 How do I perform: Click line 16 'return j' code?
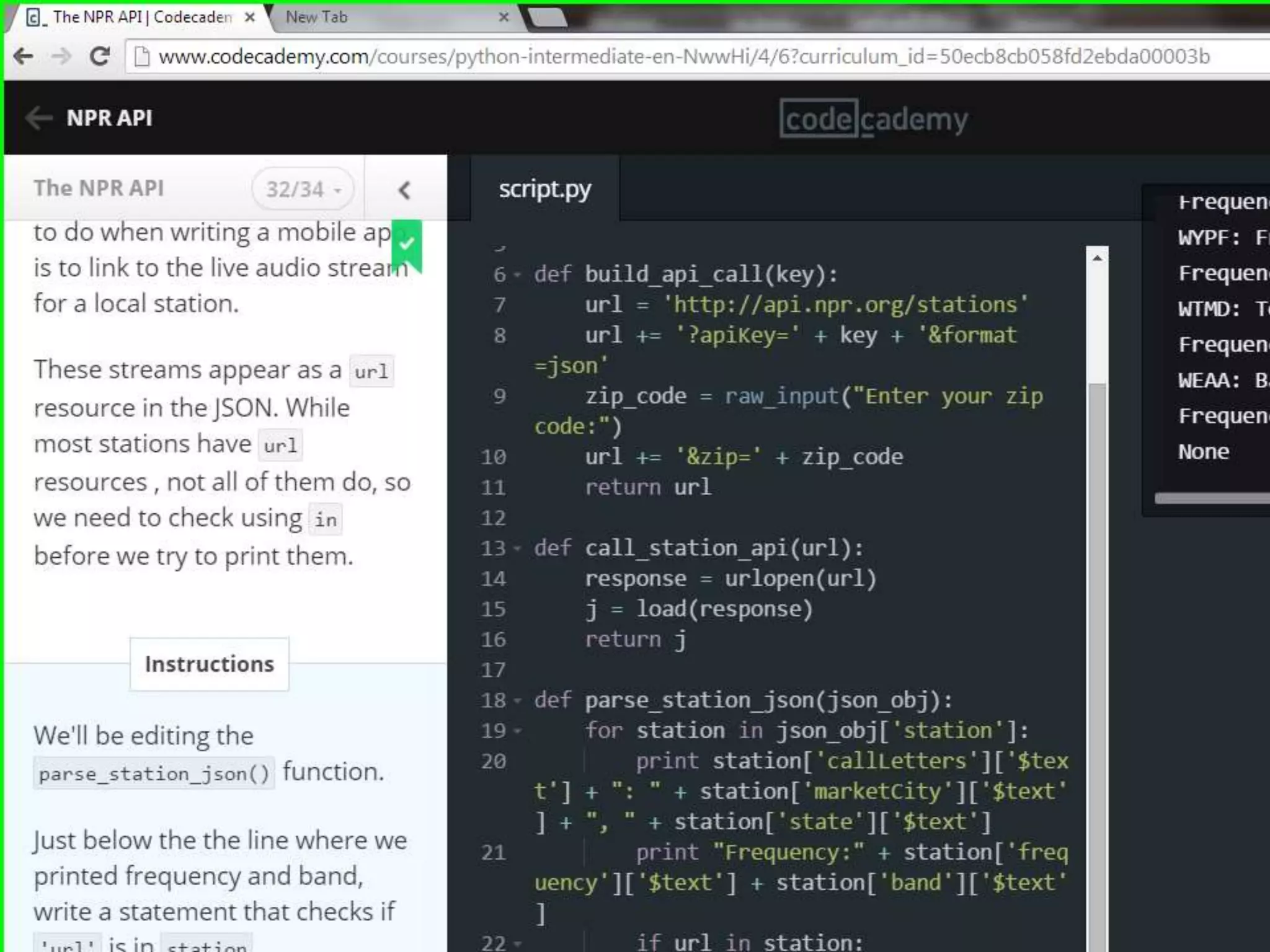coord(636,640)
